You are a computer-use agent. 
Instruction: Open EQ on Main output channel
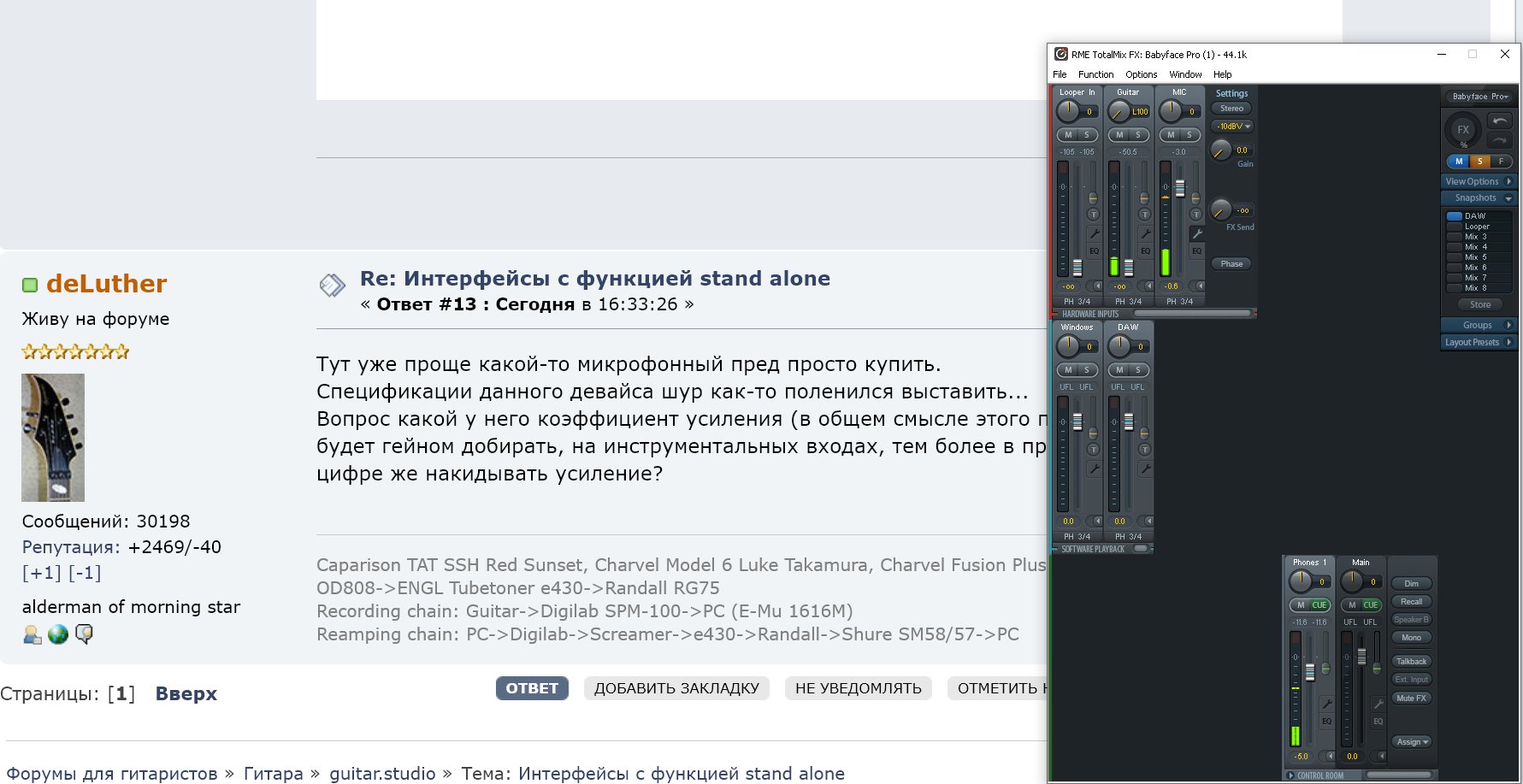tap(1378, 722)
